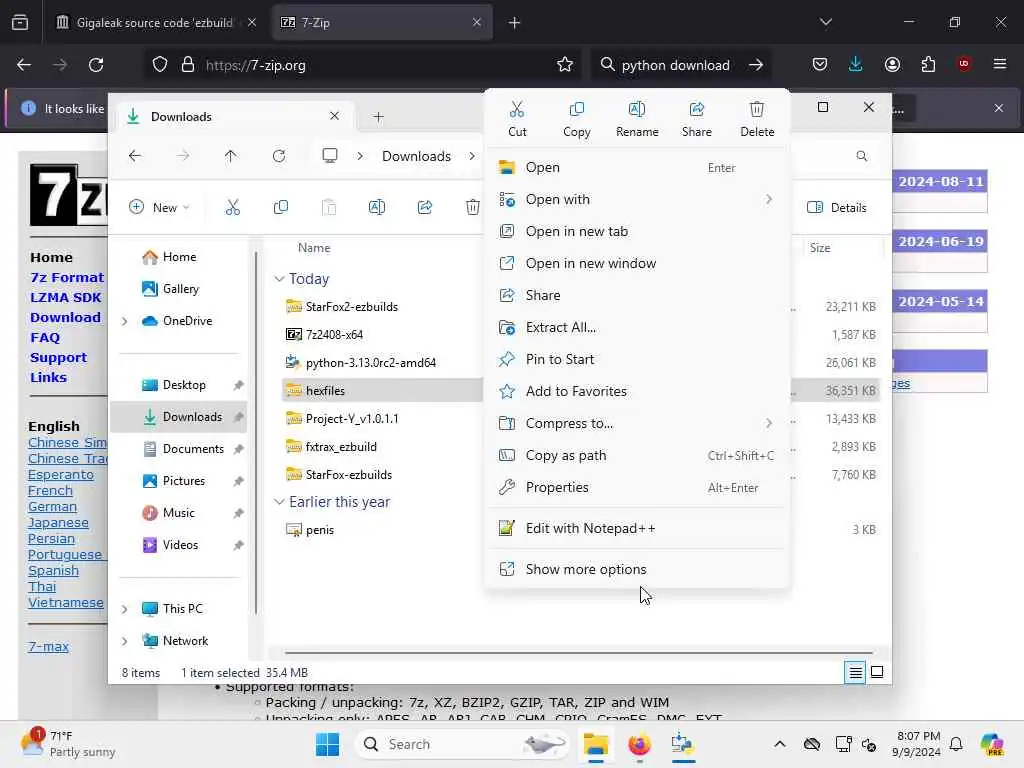Viewport: 1024px width, 768px height.
Task: Open Firefox downloads panel icon
Action: 856,65
